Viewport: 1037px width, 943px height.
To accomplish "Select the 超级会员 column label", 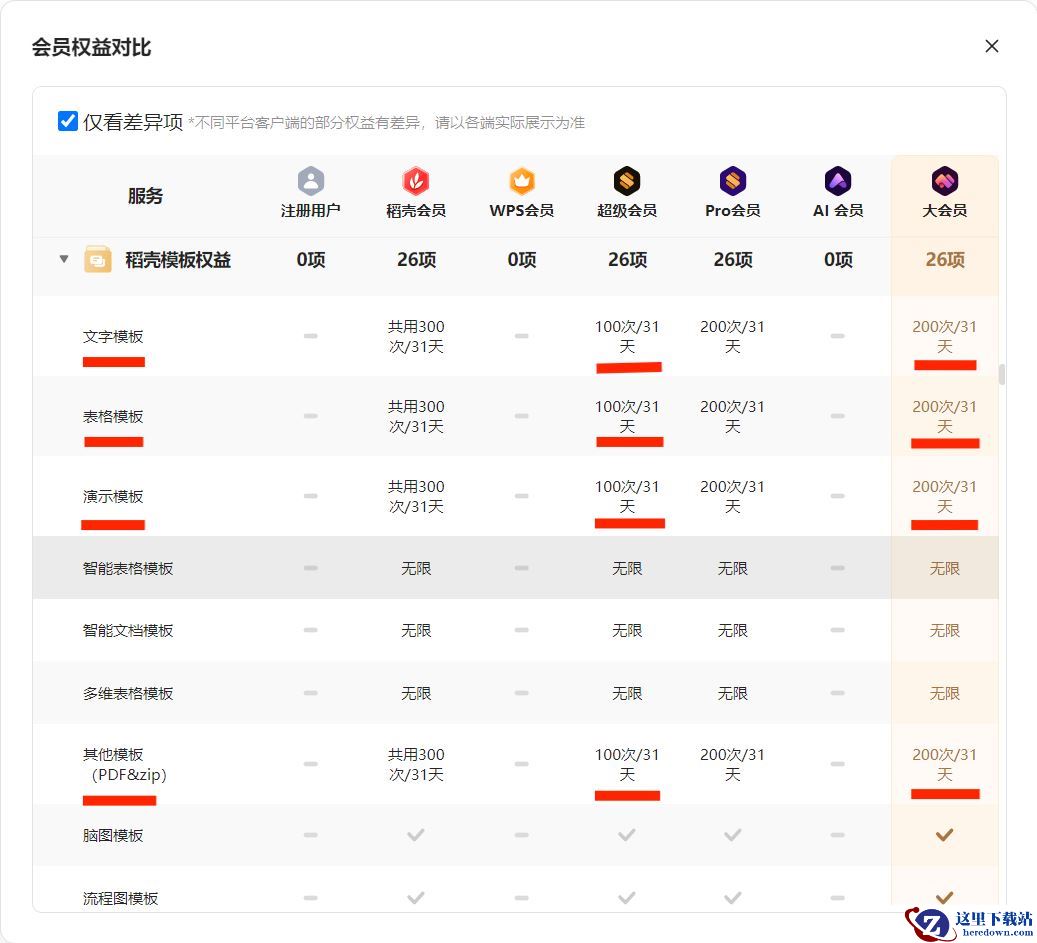I will pos(627,211).
